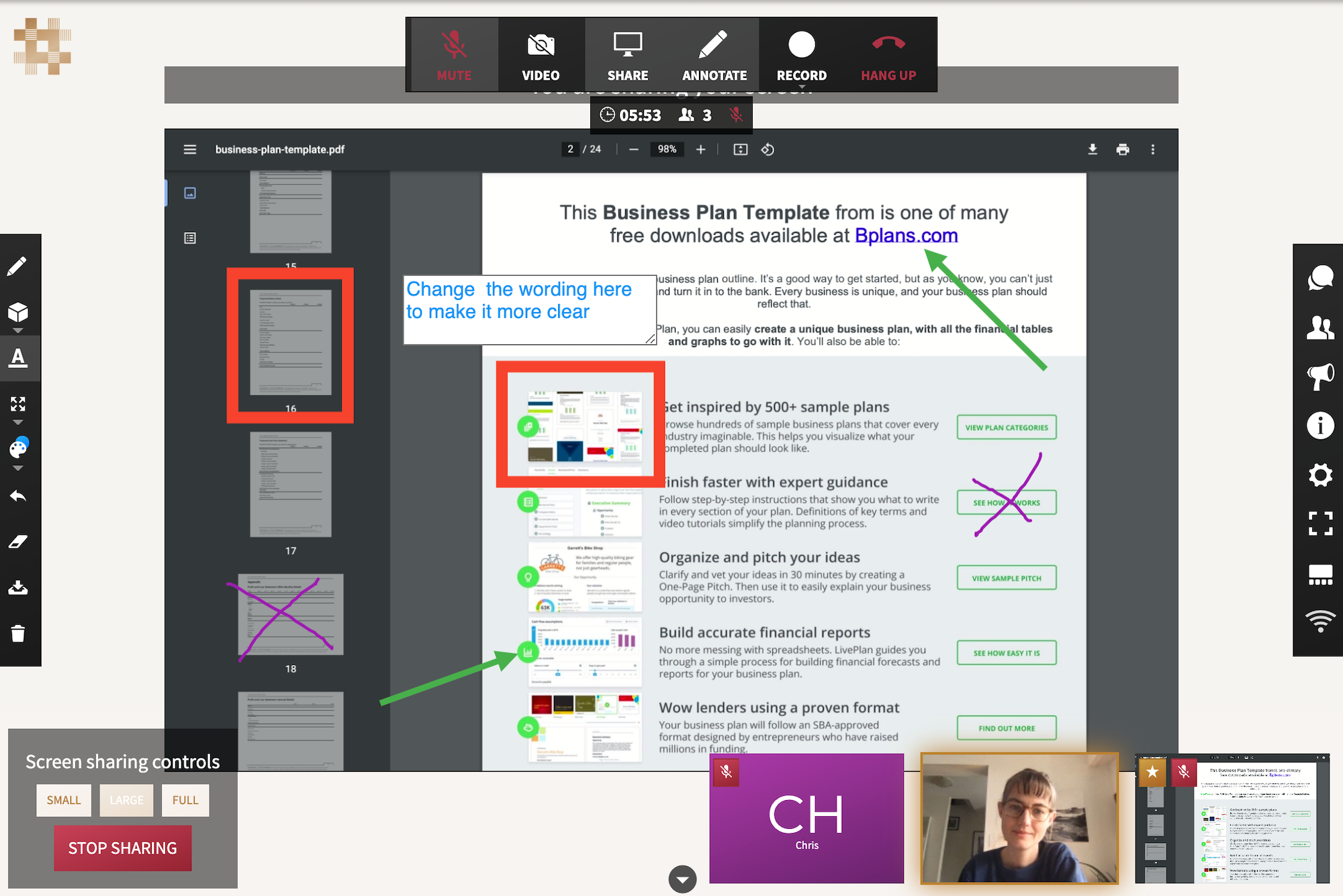
Task: Select the Annotate tool
Action: pyautogui.click(x=714, y=54)
